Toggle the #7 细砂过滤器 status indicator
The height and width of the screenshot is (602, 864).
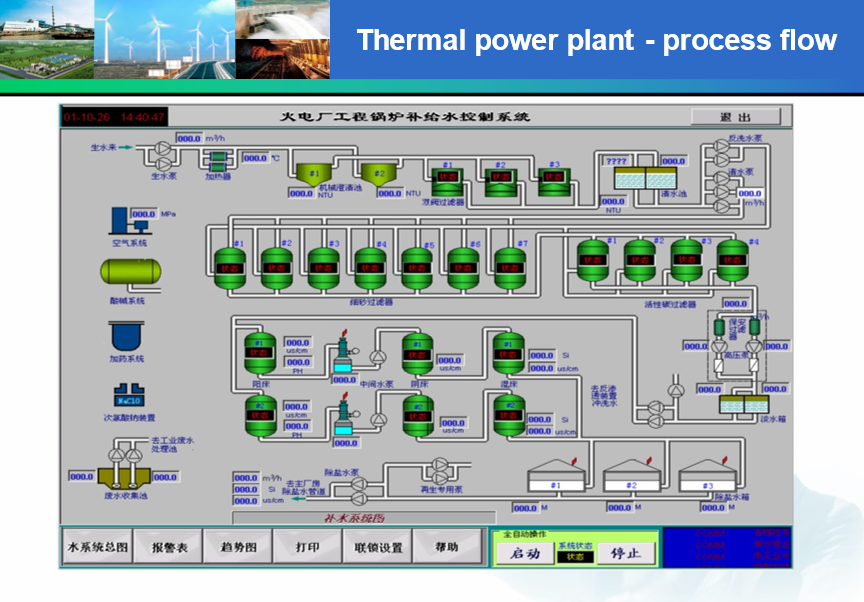509,267
